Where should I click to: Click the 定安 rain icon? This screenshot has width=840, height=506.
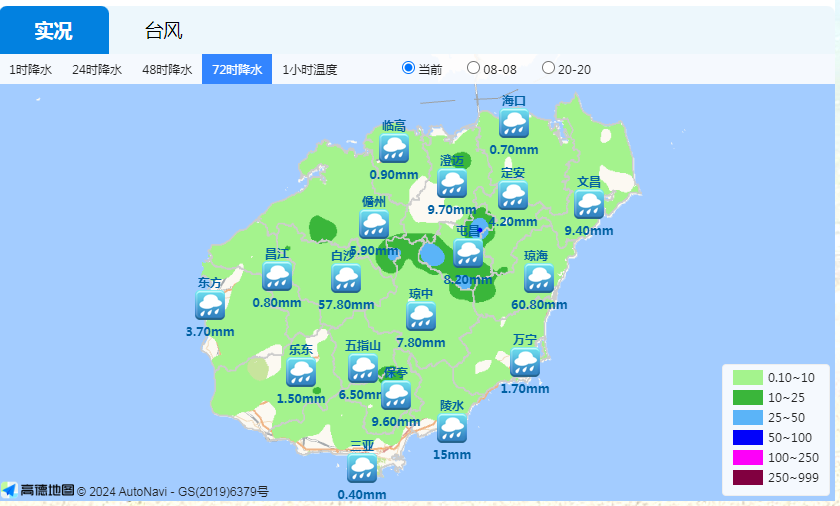tap(513, 195)
